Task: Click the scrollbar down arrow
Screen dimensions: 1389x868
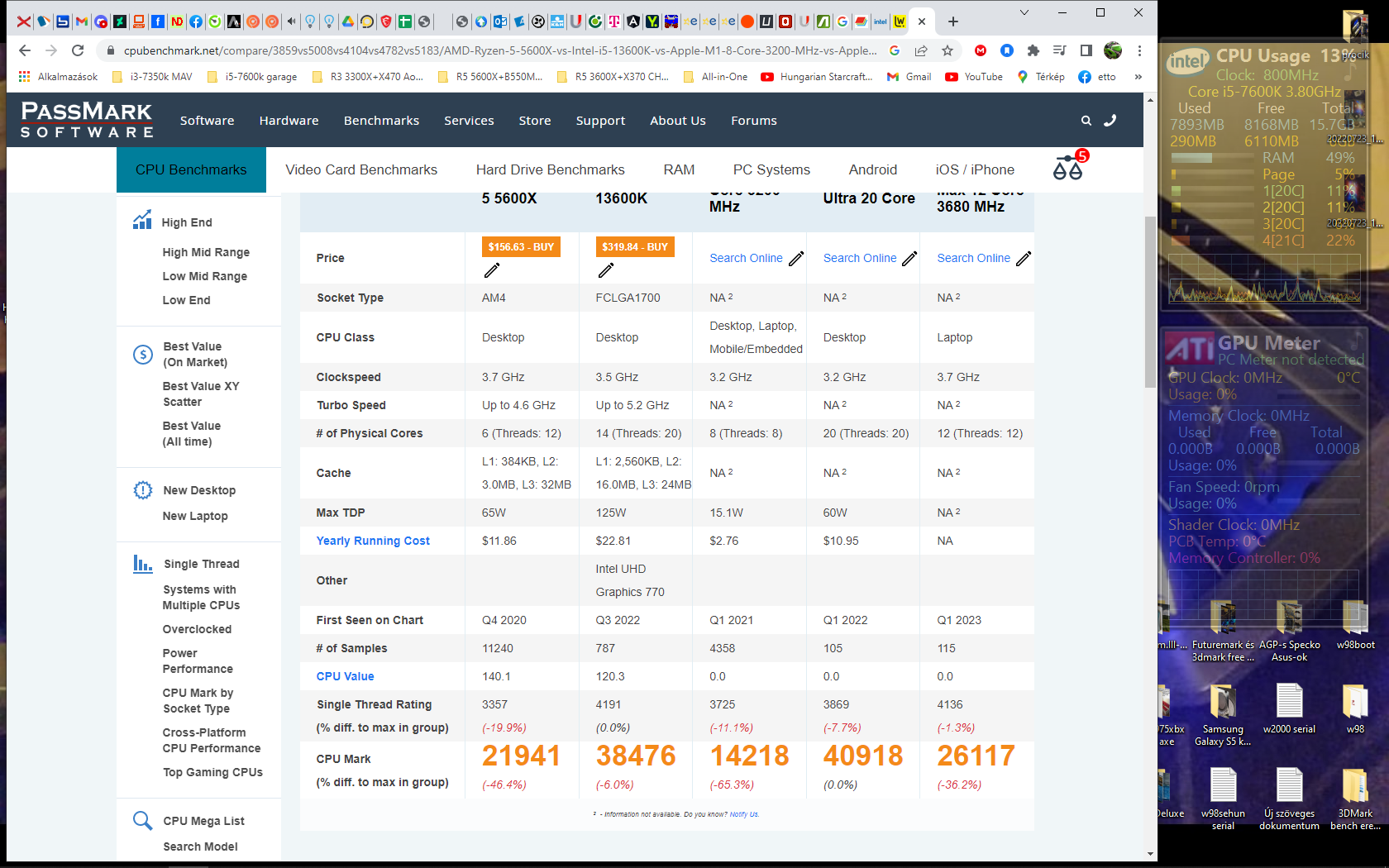Action: (1150, 853)
